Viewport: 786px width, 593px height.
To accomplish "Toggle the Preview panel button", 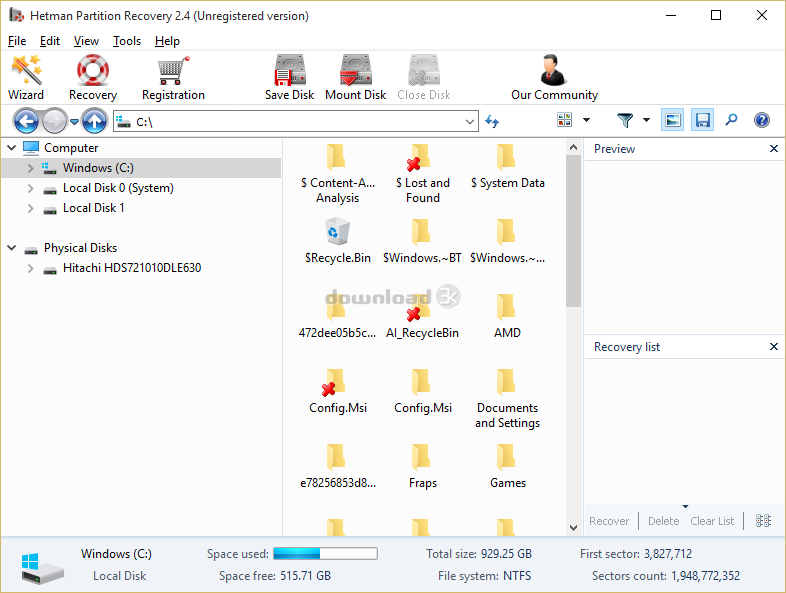I will [x=672, y=120].
